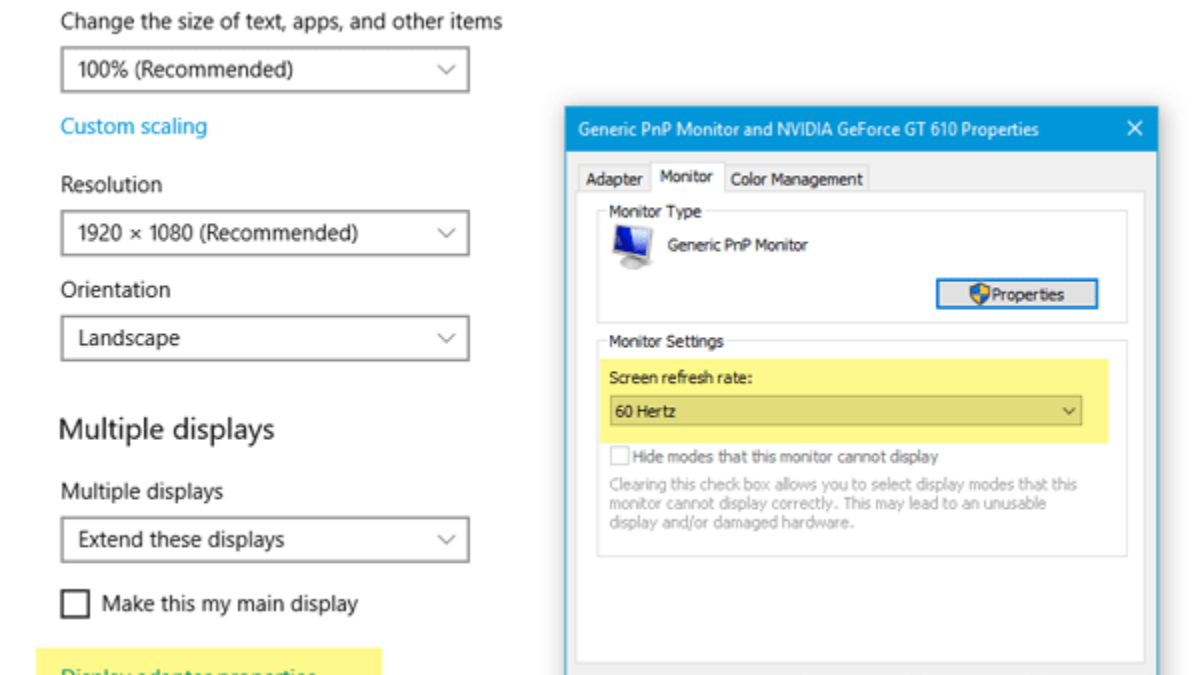Open the 60 Hertz refresh rate dropdown
Image resolution: width=1200 pixels, height=675 pixels.
(845, 411)
